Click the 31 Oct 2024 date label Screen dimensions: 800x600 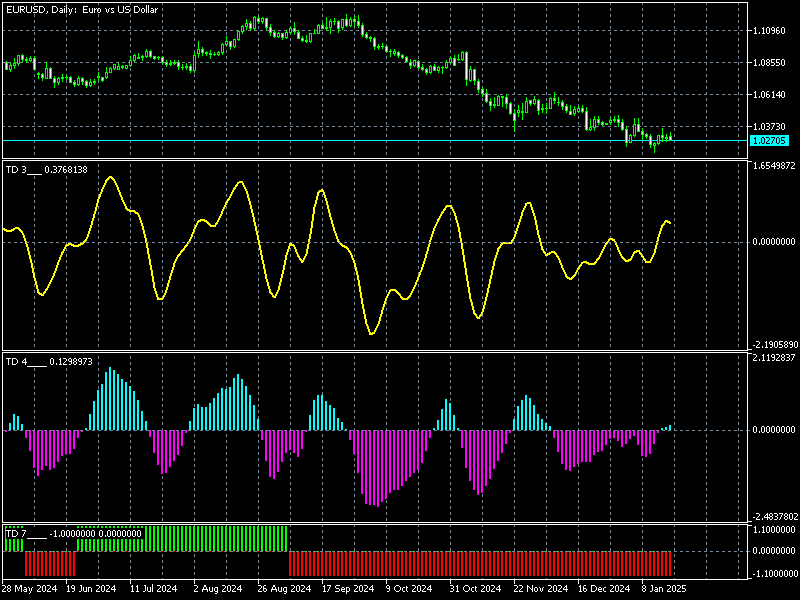pos(476,589)
